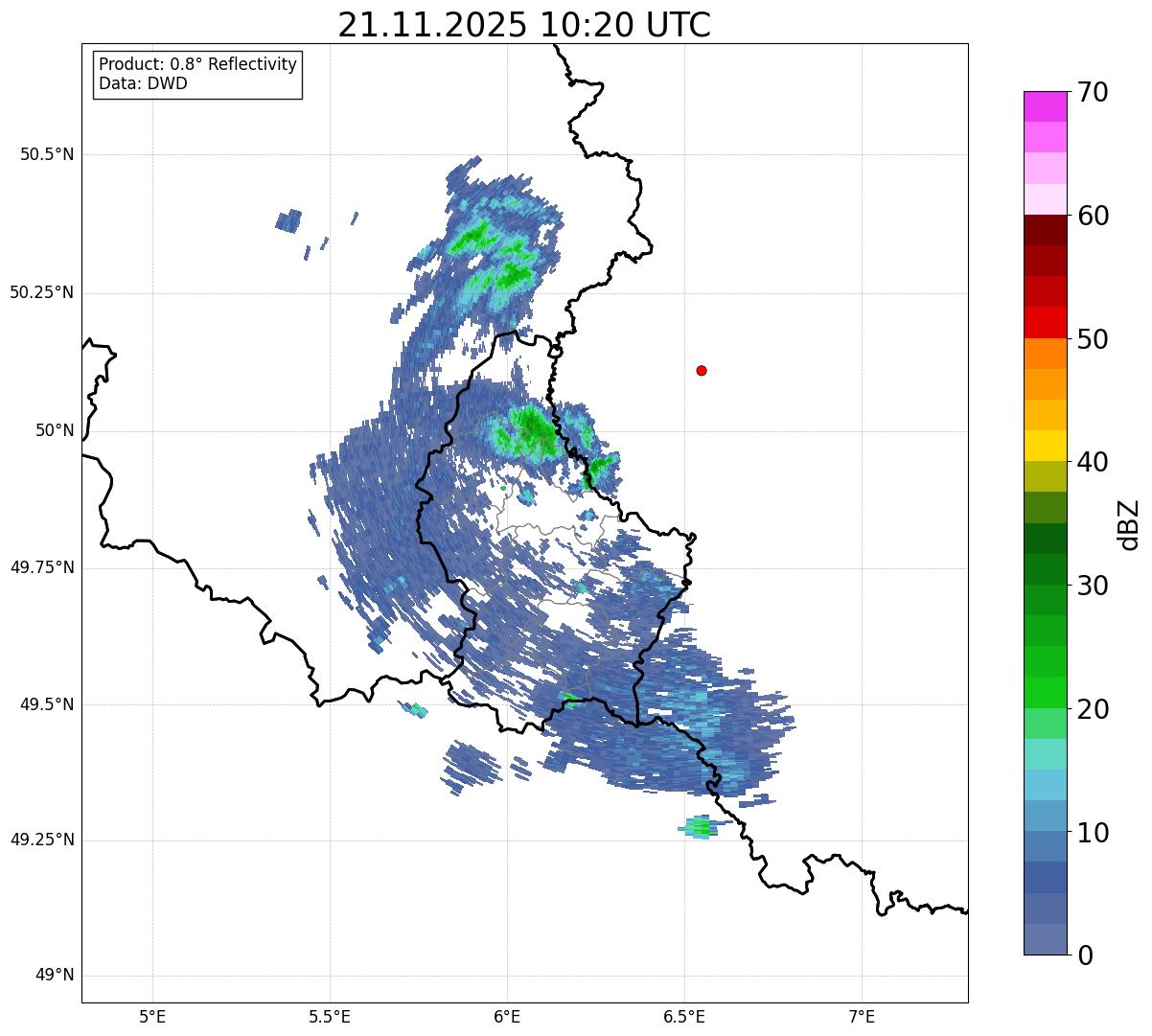Click the colorbar tick label 20
1152x1036 pixels.
pyautogui.click(x=1093, y=709)
